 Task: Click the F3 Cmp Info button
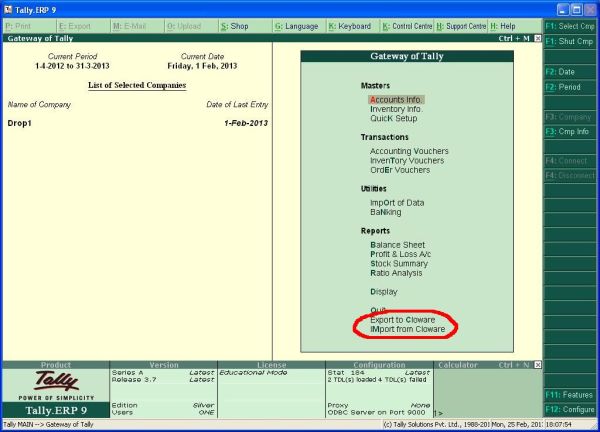click(x=570, y=131)
